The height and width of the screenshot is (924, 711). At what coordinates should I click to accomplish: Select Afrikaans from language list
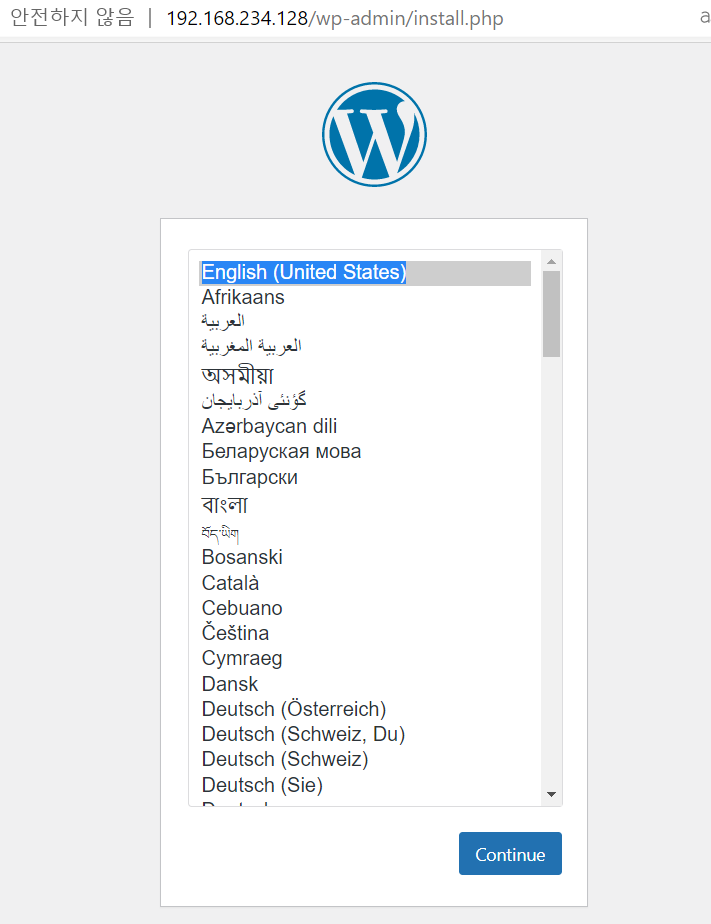pos(365,298)
